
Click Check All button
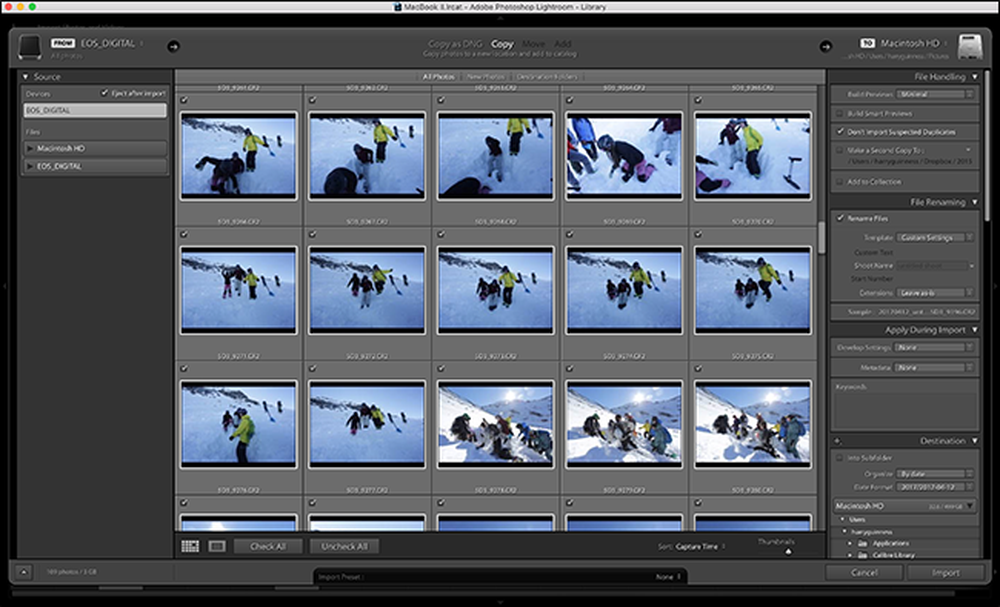point(268,546)
